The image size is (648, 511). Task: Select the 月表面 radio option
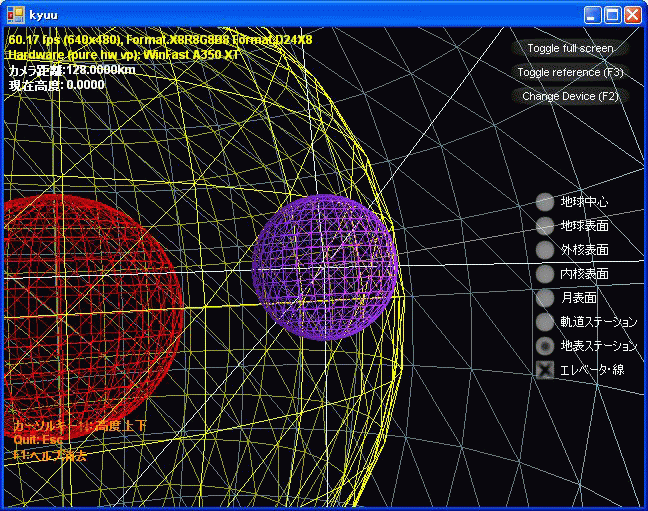[545, 298]
